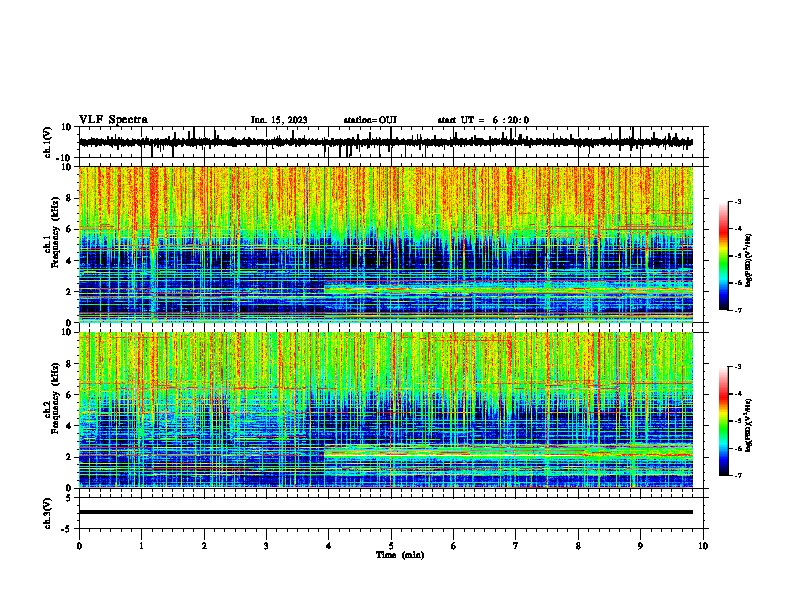792x612 pixels.
Task: Select the ch.2 "Frequency (kHz)" axis label
Action: click(55, 398)
